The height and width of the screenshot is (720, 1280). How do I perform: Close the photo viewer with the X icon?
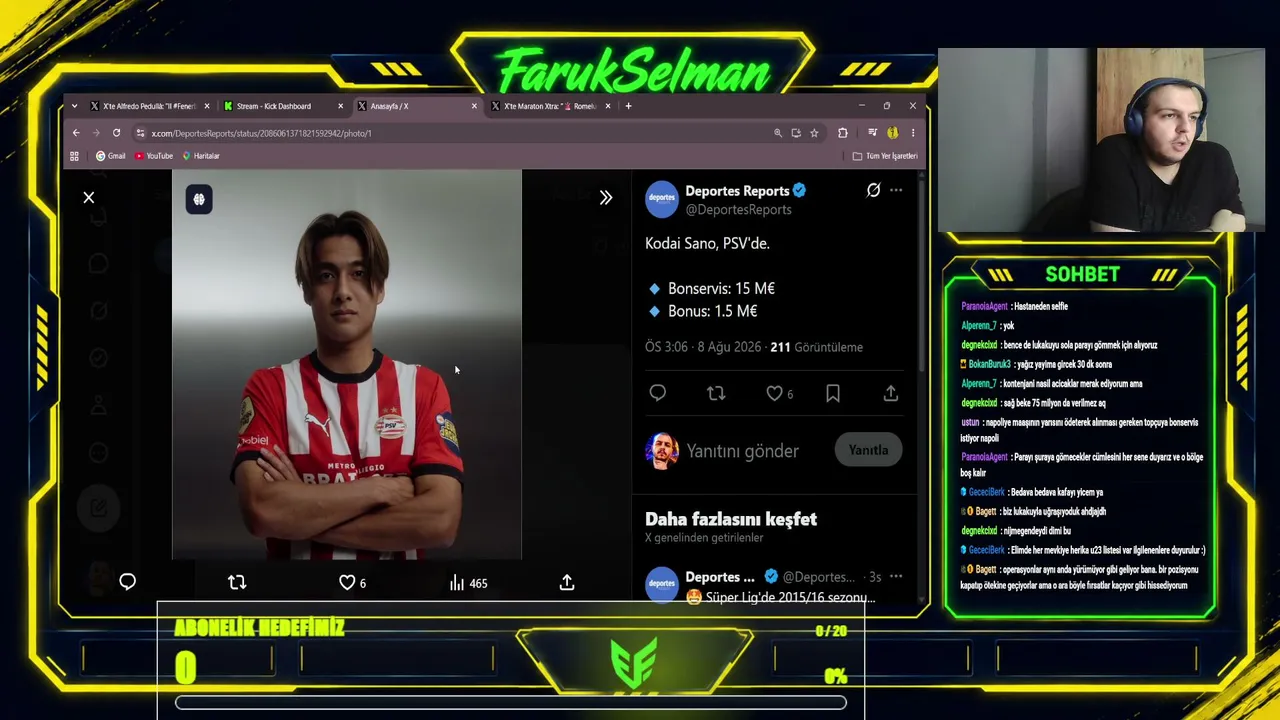89,198
